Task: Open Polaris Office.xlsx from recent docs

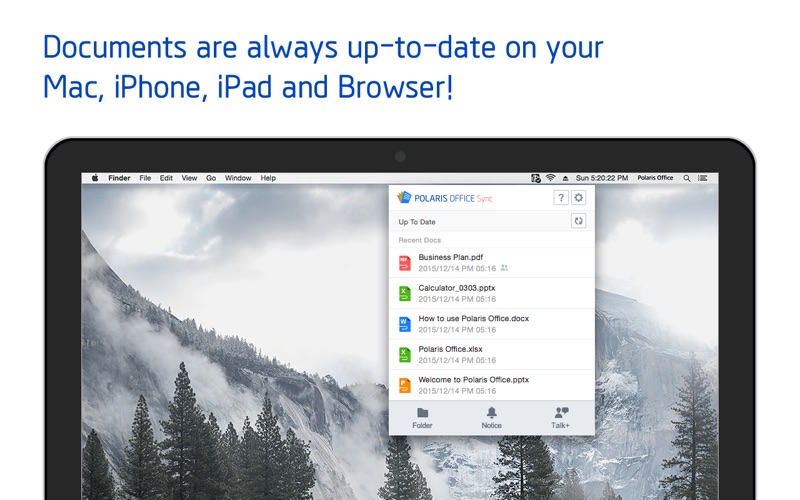Action: (492, 355)
